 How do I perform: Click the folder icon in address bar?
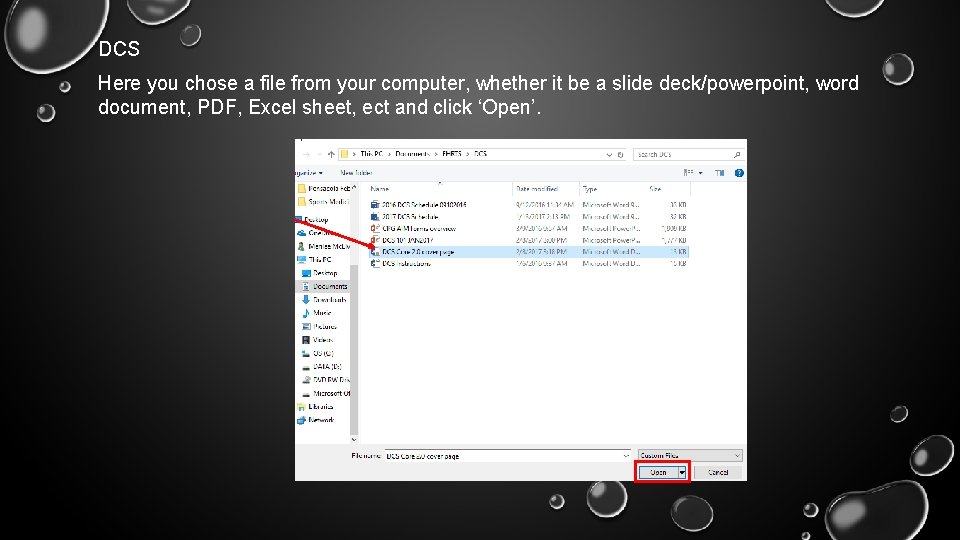pos(344,154)
